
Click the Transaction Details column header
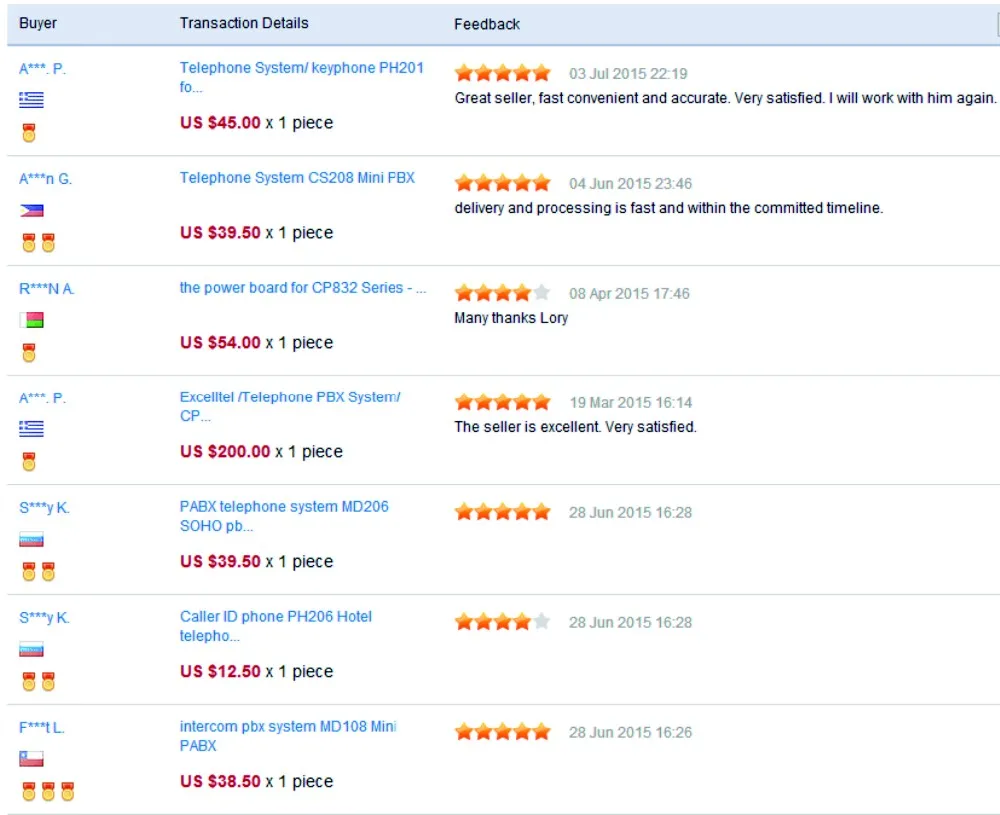tap(244, 23)
